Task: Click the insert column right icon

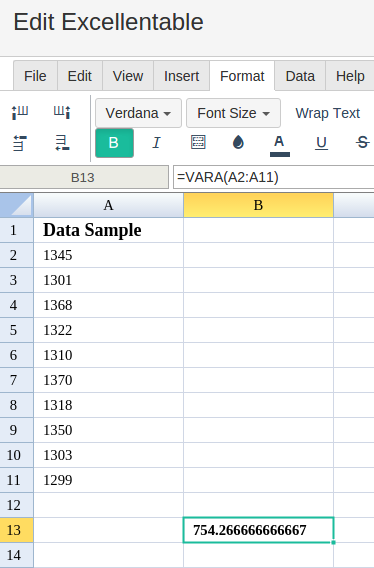Action: pyautogui.click(x=62, y=112)
